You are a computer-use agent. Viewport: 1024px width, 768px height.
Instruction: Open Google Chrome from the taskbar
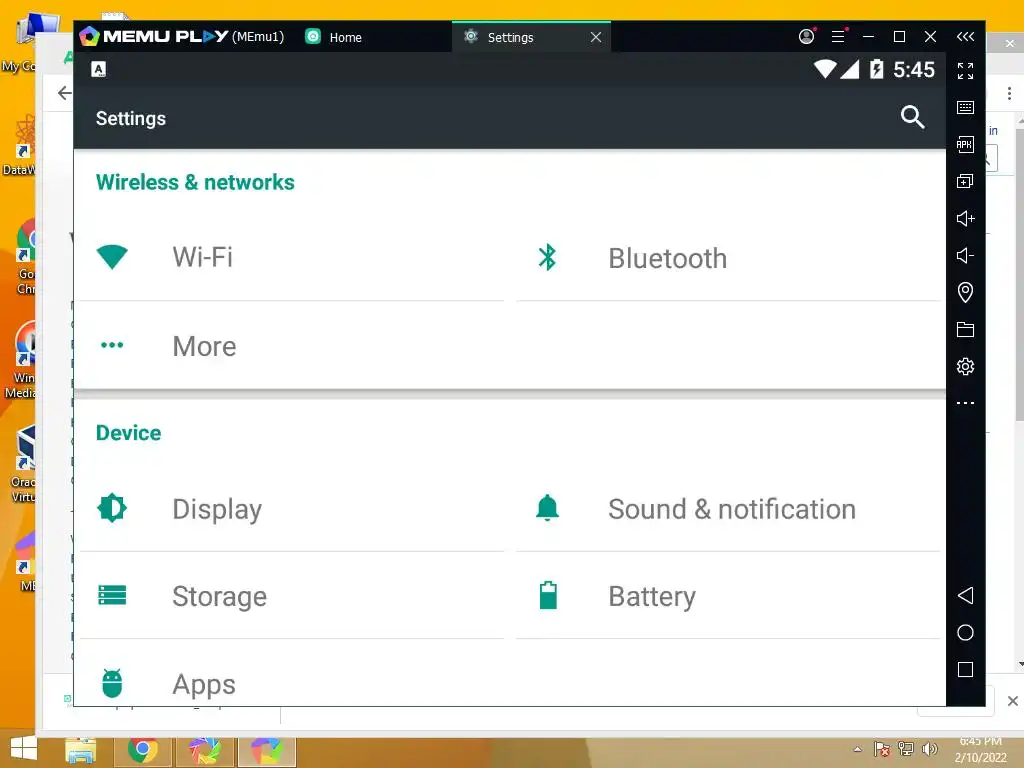142,750
